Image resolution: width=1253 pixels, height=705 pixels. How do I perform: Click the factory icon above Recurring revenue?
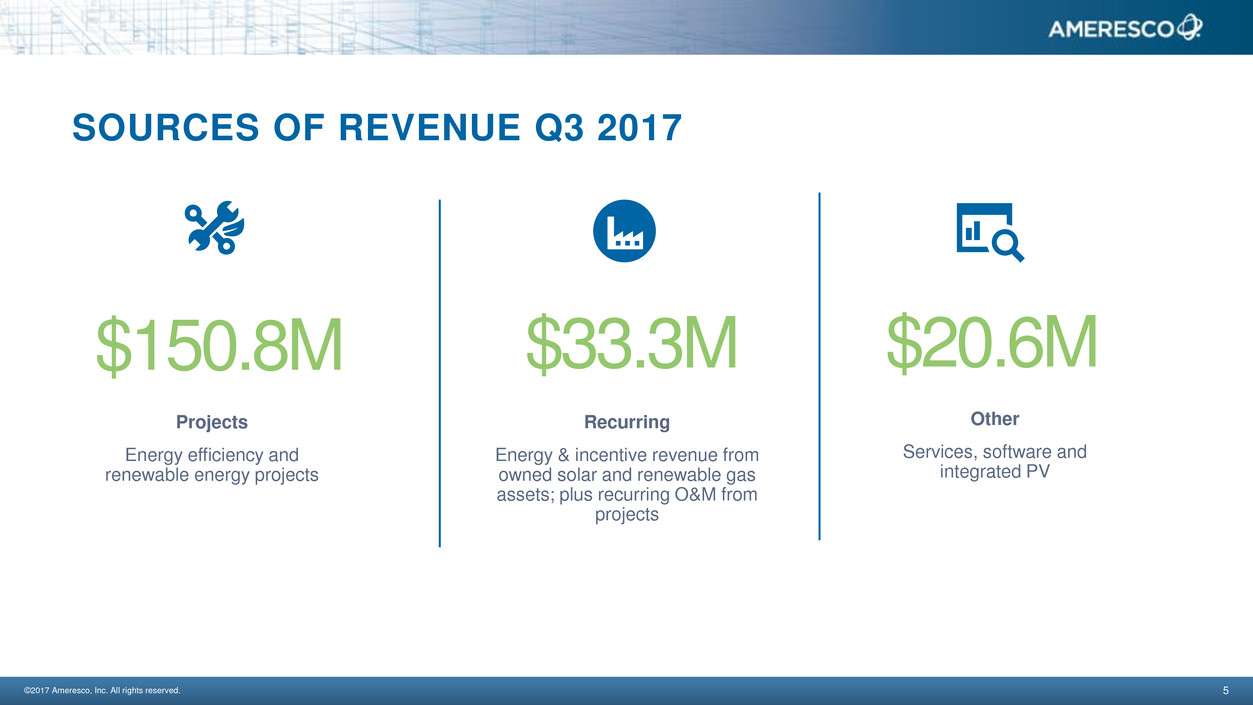[x=624, y=231]
